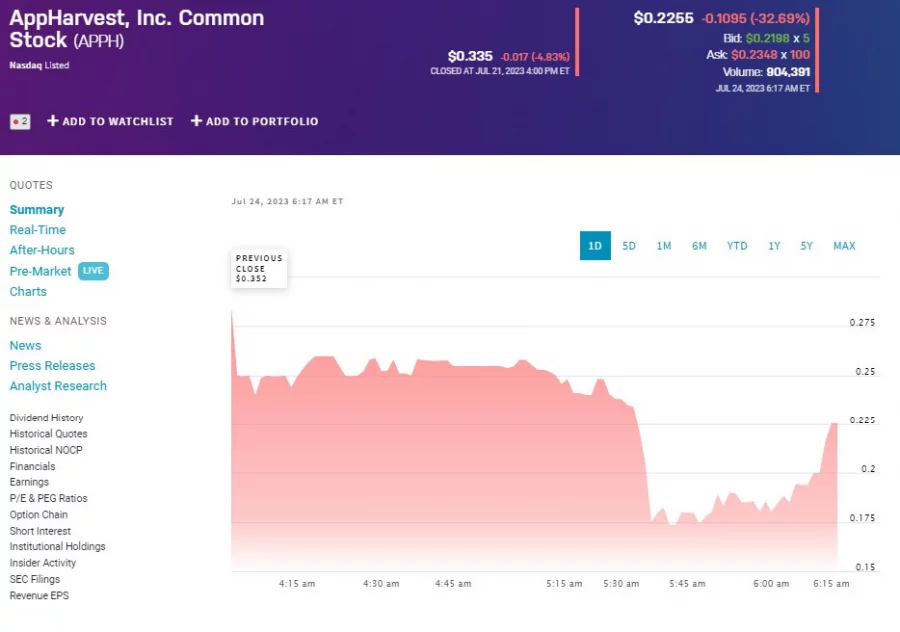The width and height of the screenshot is (900, 632).
Task: Select the MAX chart timeframe
Action: (844, 245)
